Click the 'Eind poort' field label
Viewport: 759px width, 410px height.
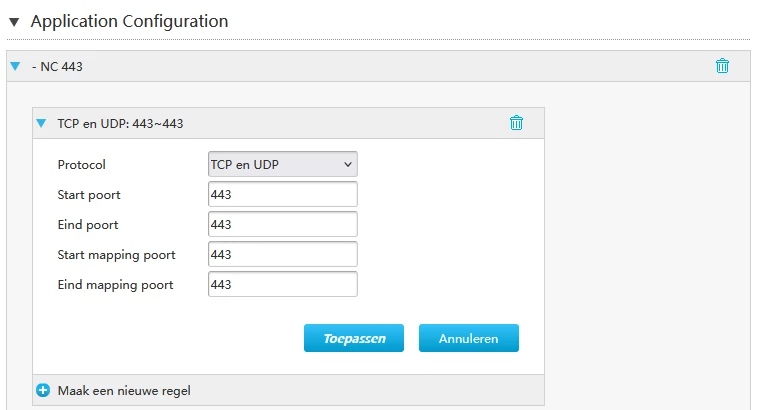(88, 225)
